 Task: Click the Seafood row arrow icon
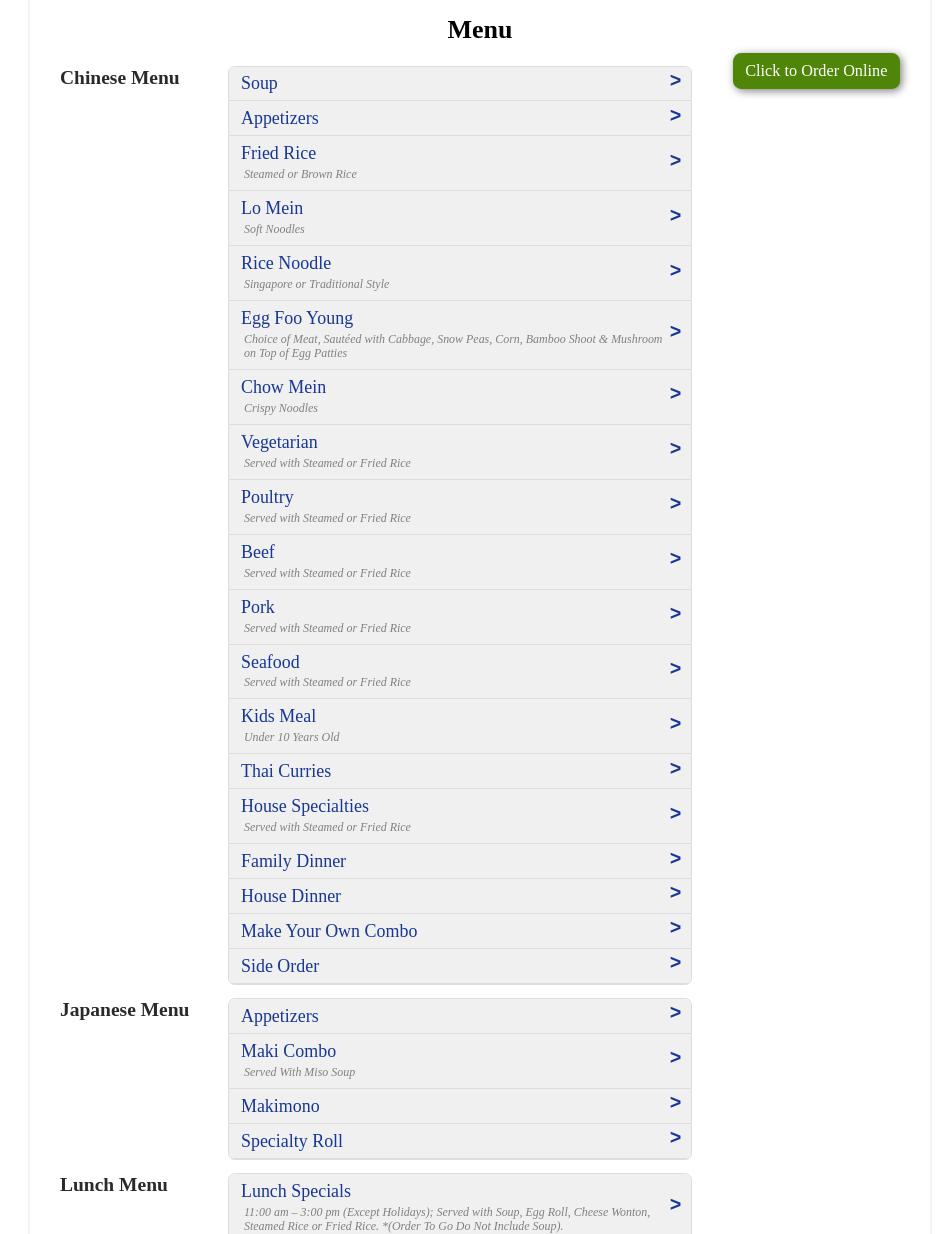coord(675,669)
